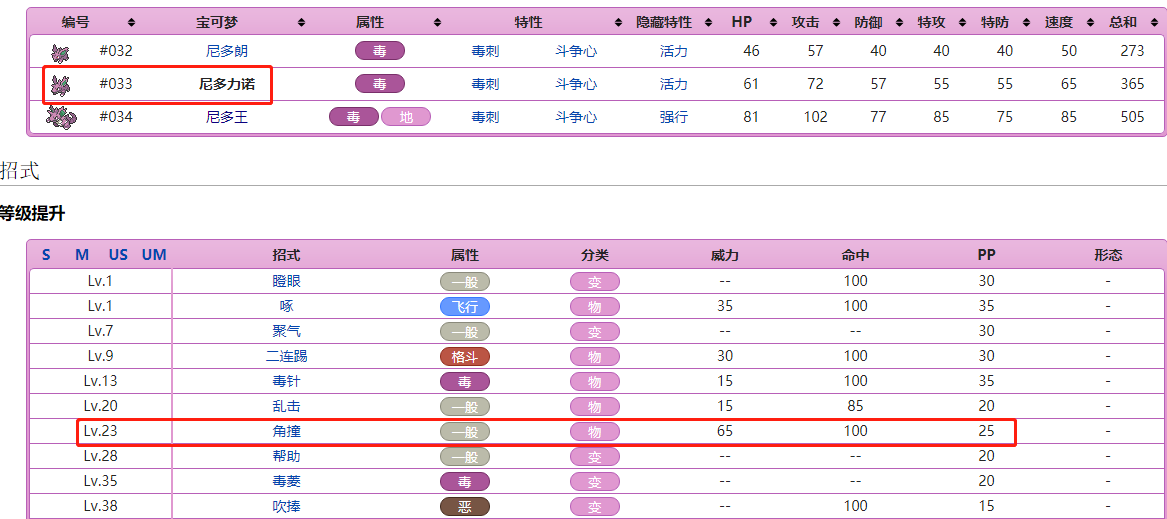Sort table by 特防 column arrows
The width and height of the screenshot is (1167, 519).
click(1026, 23)
